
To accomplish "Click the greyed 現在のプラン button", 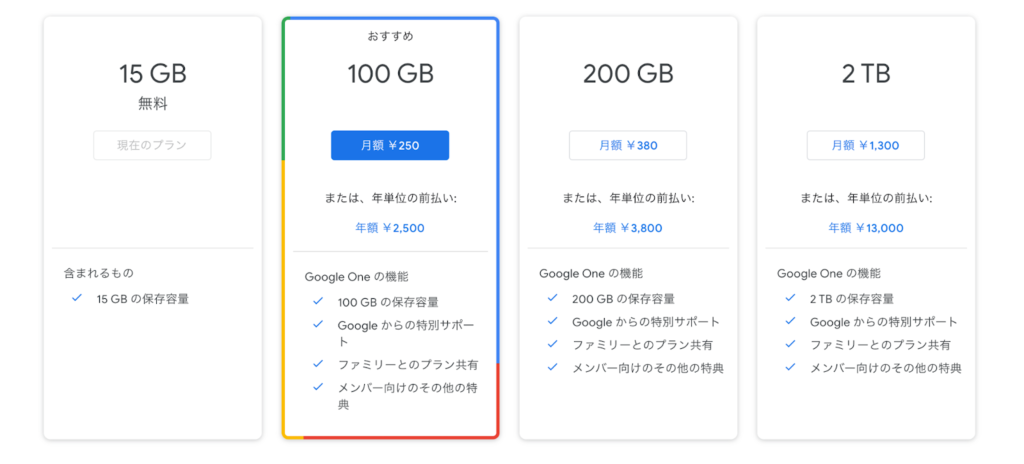I will [x=152, y=145].
